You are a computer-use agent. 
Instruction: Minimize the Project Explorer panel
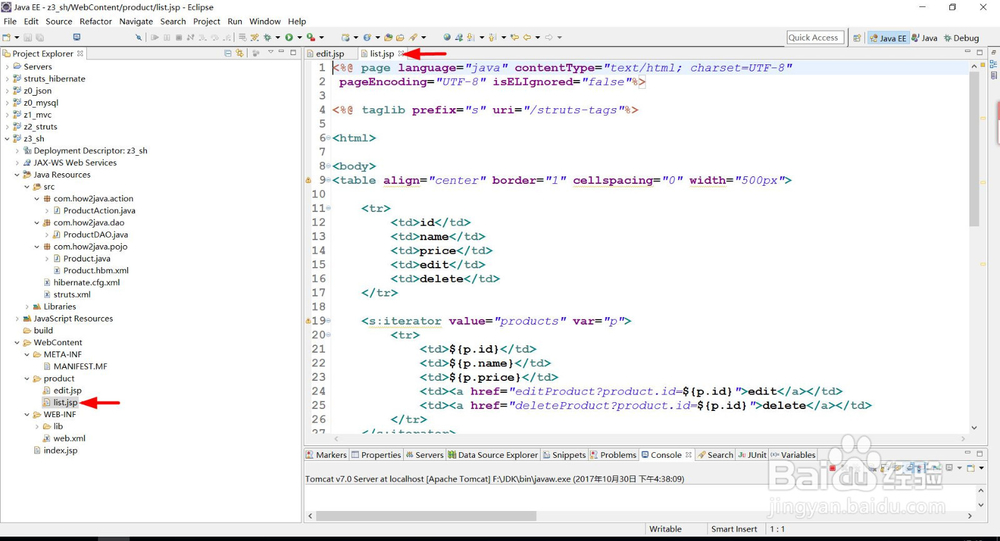[x=281, y=52]
